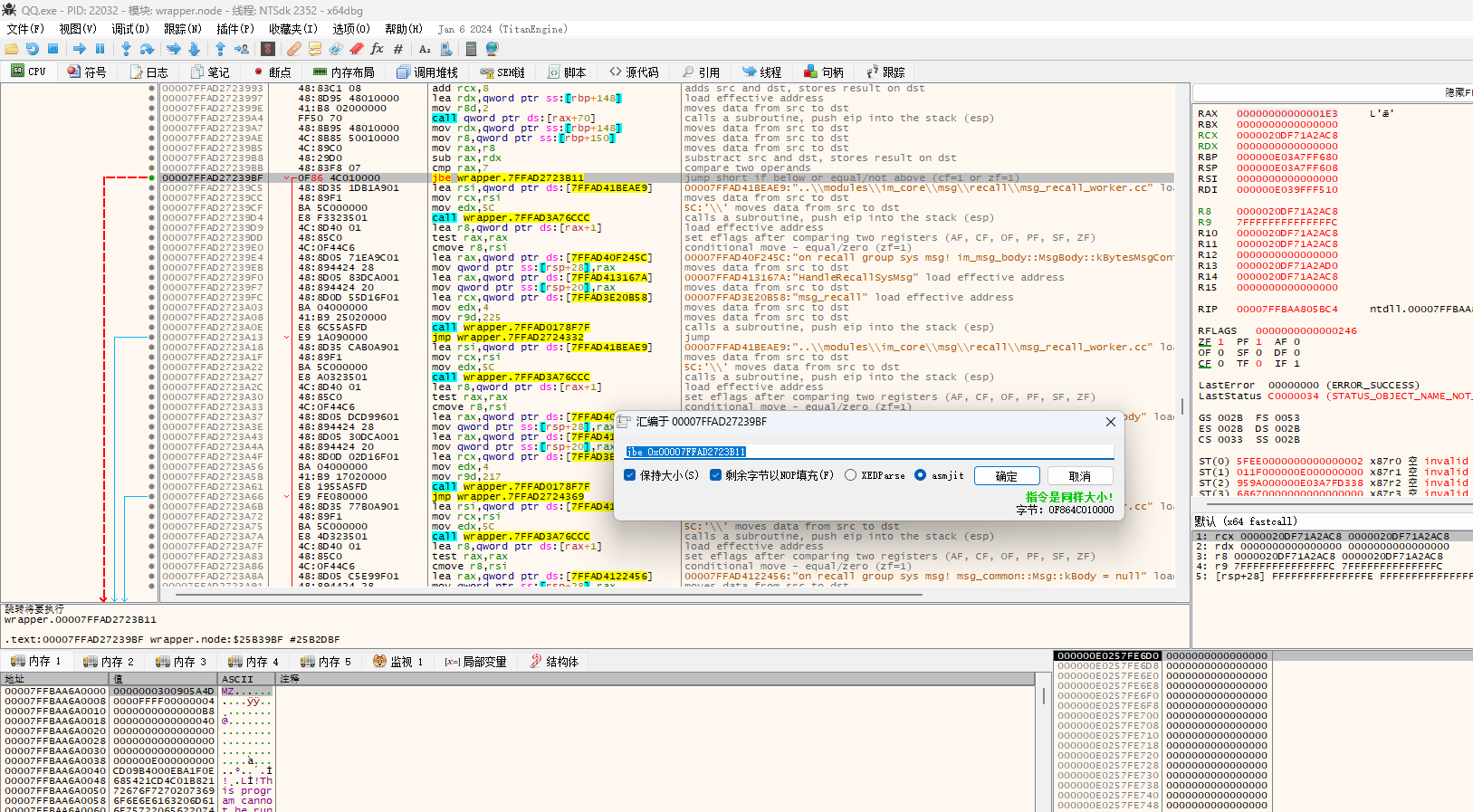1473x812 pixels.
Task: Step over with the curved arrow icon
Action: pos(147,49)
